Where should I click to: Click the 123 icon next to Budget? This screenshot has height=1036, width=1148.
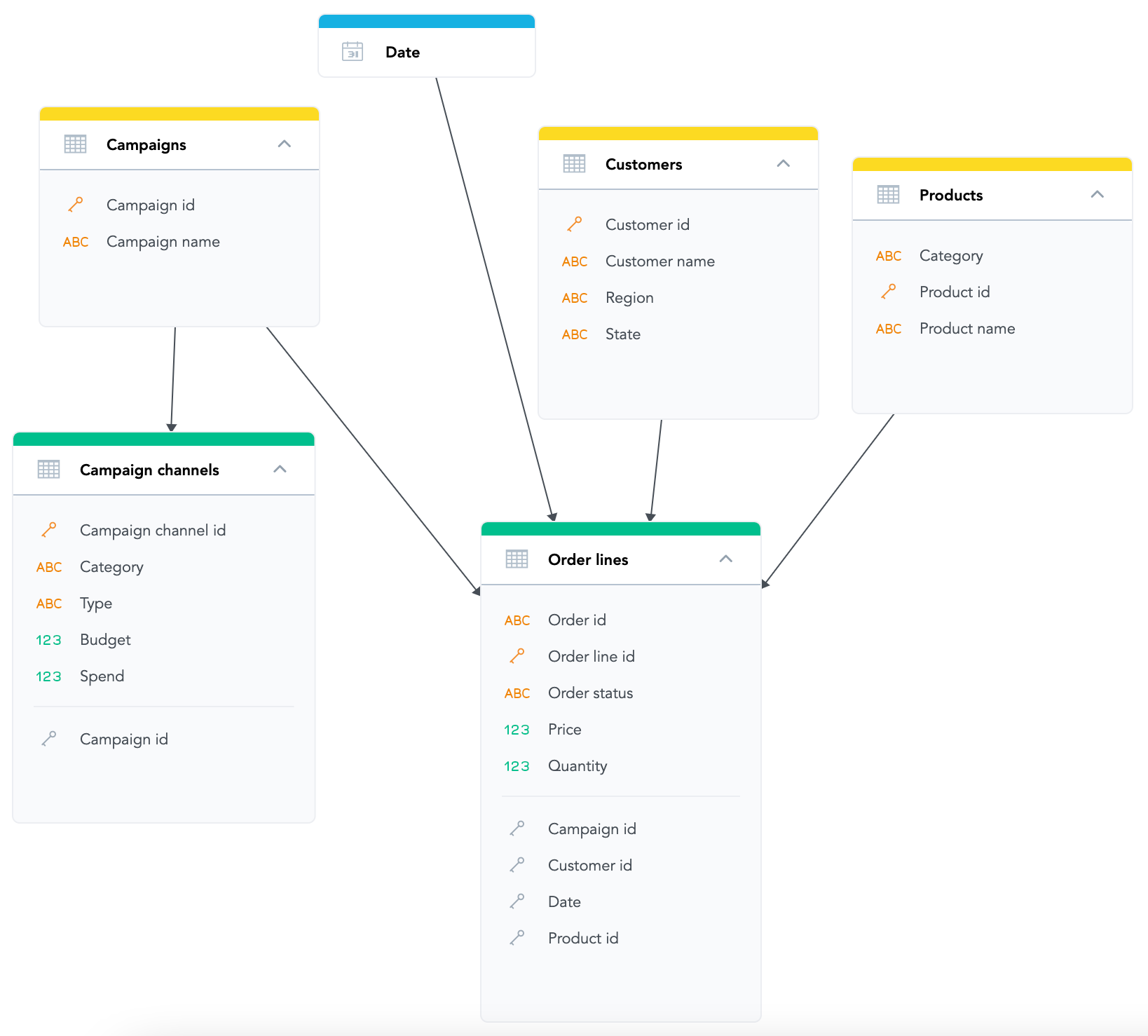[x=48, y=640]
